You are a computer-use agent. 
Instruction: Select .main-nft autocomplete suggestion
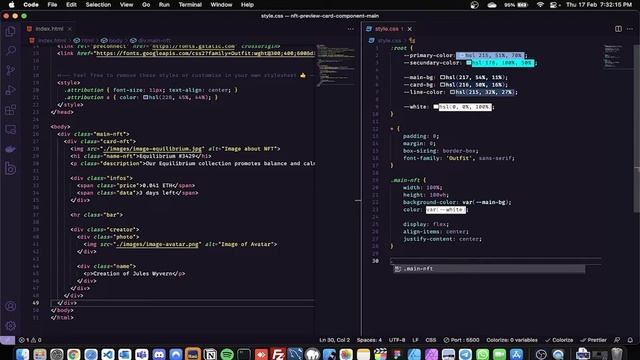point(489,269)
